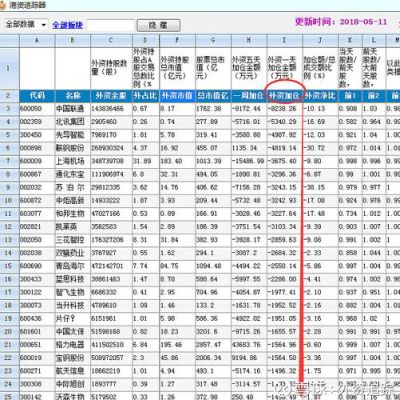Image resolution: width=400 pixels, height=400 pixels.
Task: Select the cell 宝钢股份
Action: pos(73,358)
